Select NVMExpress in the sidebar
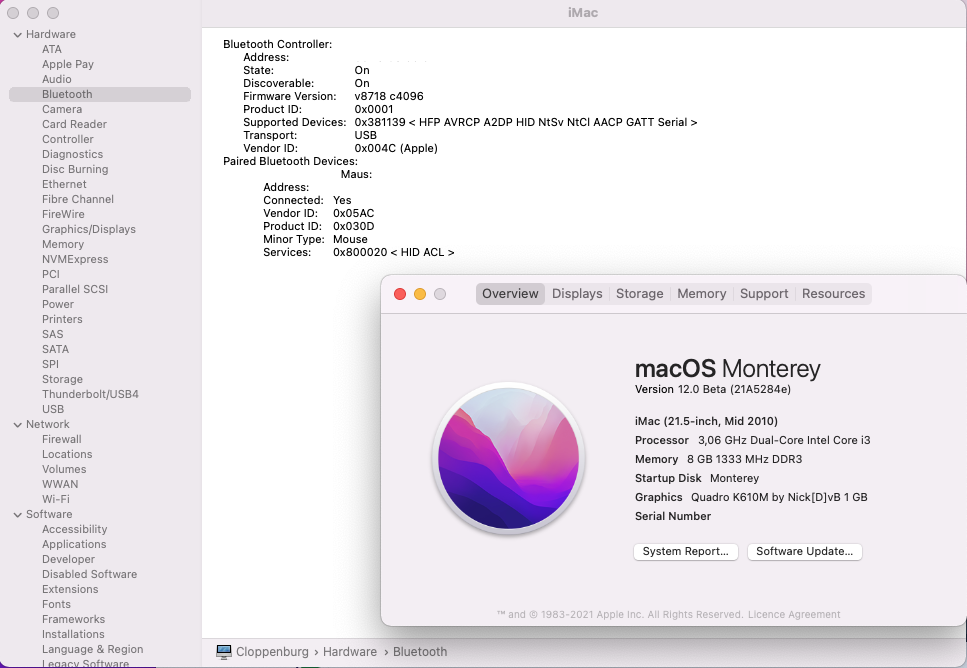This screenshot has height=668, width=967. click(x=75, y=259)
